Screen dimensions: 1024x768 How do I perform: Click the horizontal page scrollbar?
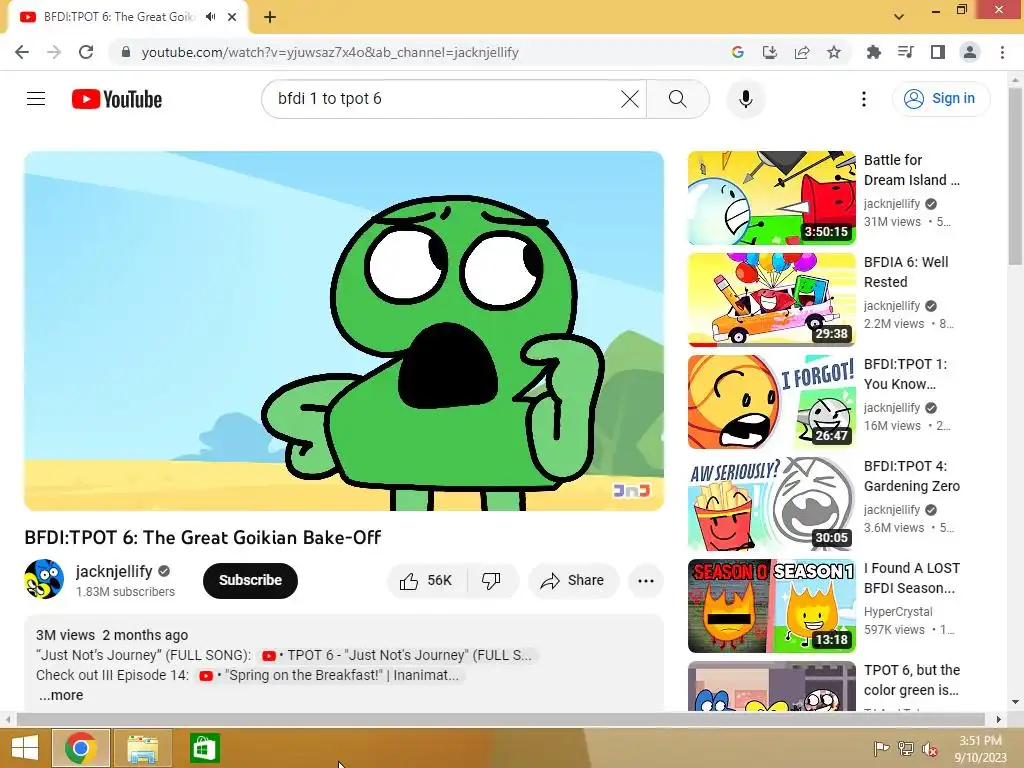click(x=503, y=719)
